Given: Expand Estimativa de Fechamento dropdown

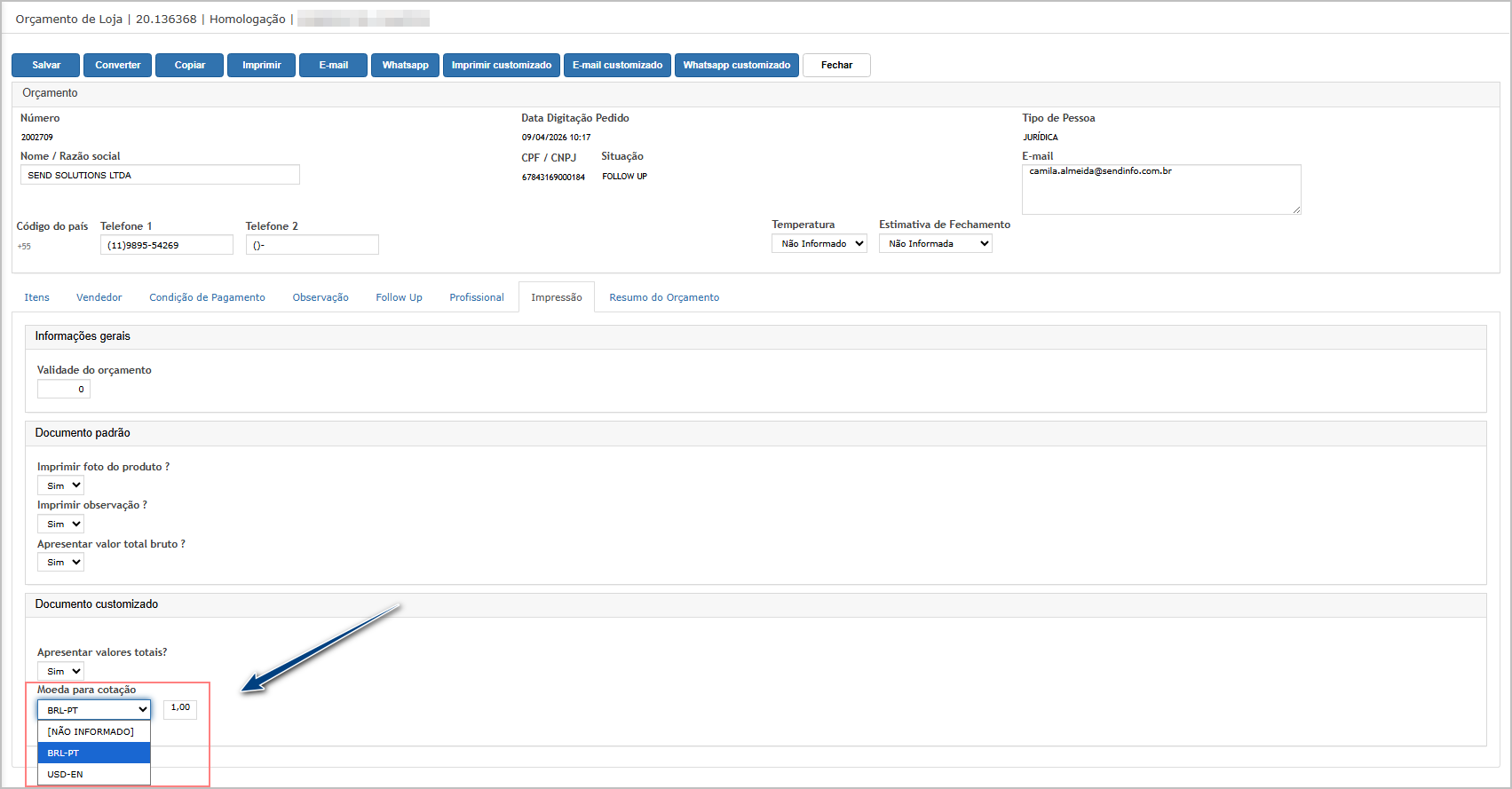Looking at the screenshot, I should tap(935, 244).
